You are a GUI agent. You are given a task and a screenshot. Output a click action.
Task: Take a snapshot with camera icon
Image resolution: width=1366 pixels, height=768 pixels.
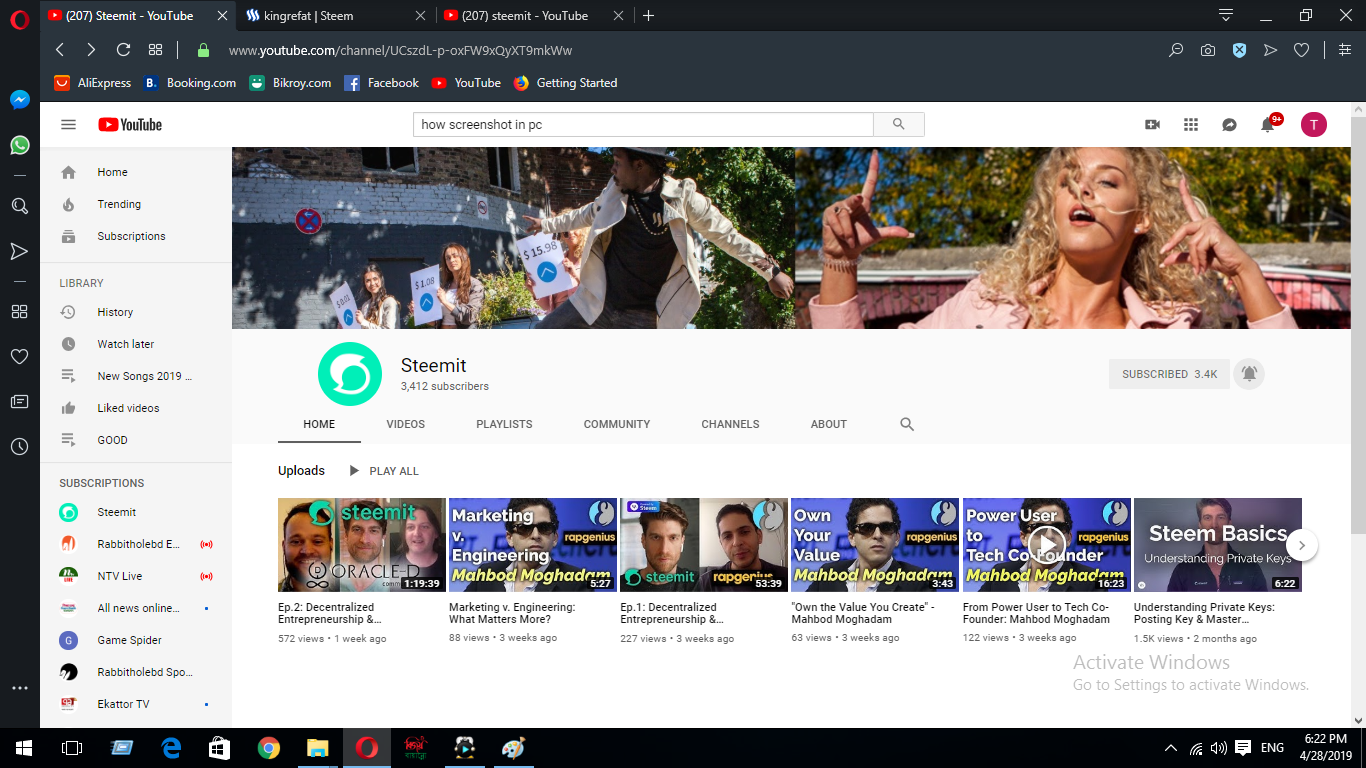[x=1208, y=50]
